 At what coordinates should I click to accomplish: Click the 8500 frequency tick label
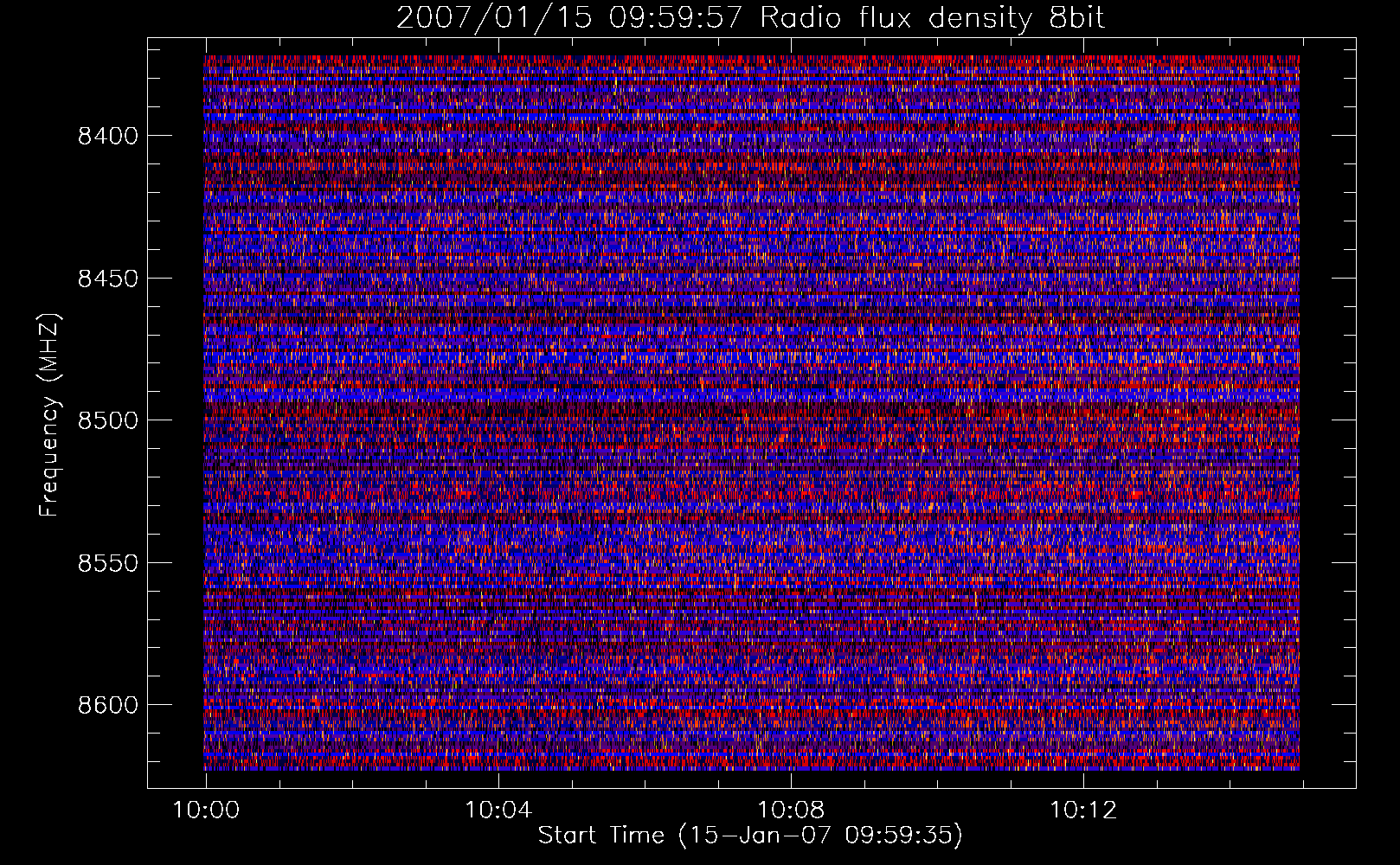(108, 420)
